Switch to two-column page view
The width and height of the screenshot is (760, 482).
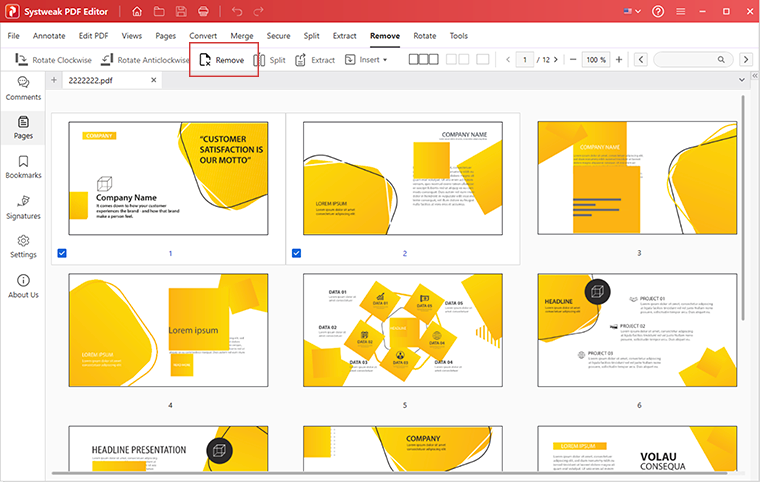point(458,59)
